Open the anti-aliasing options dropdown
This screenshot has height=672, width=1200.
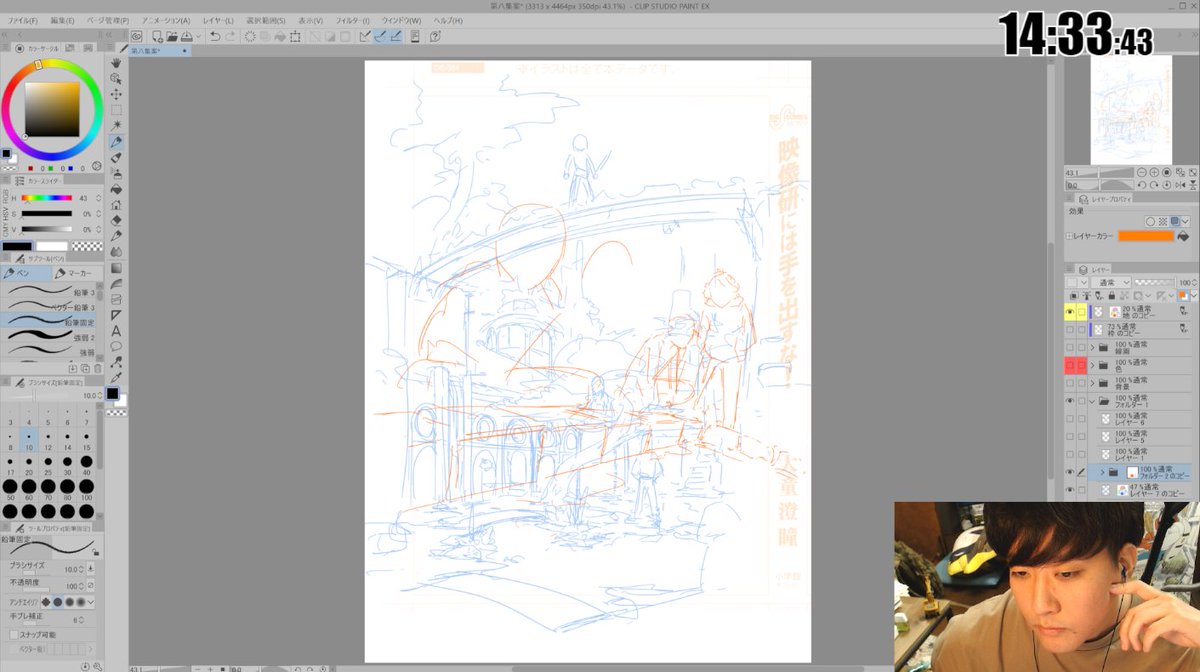[92, 602]
